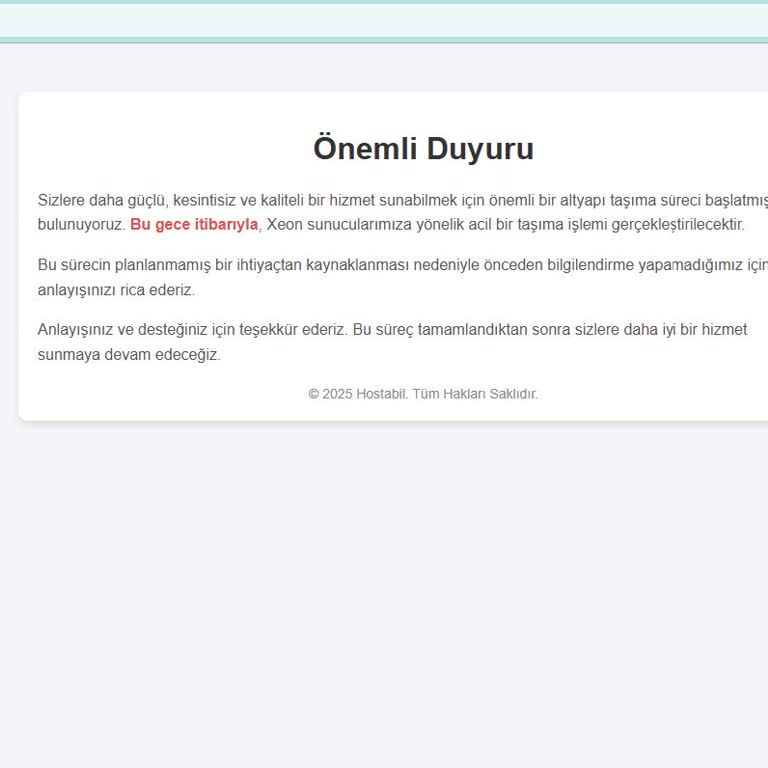Select the red "Bu gece itibarıyla" text
This screenshot has height=768, width=768.
pyautogui.click(x=194, y=224)
